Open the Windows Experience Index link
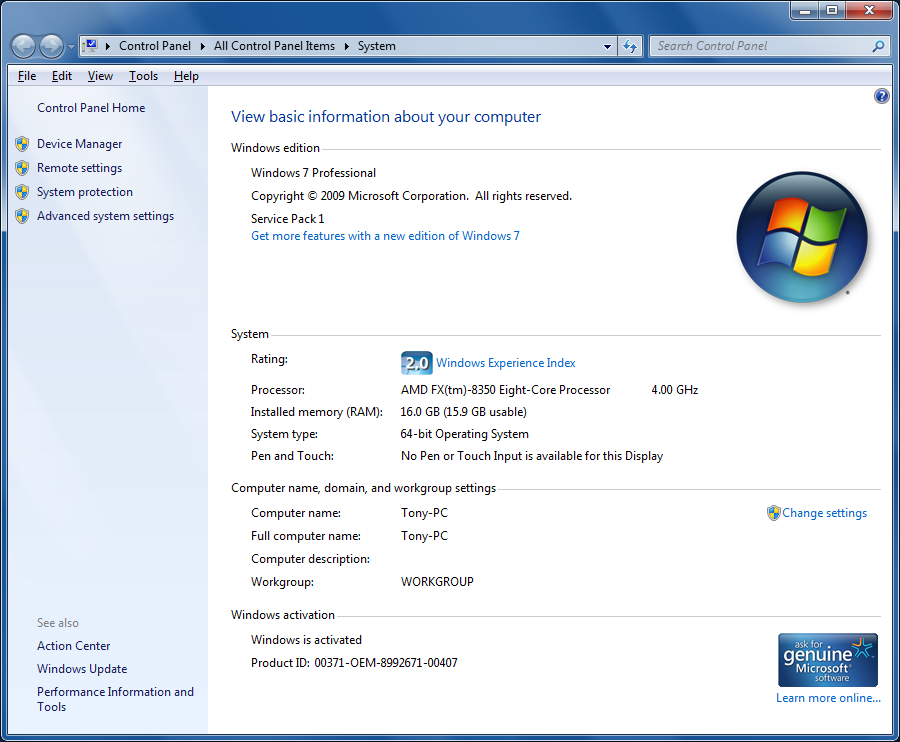 pos(506,363)
